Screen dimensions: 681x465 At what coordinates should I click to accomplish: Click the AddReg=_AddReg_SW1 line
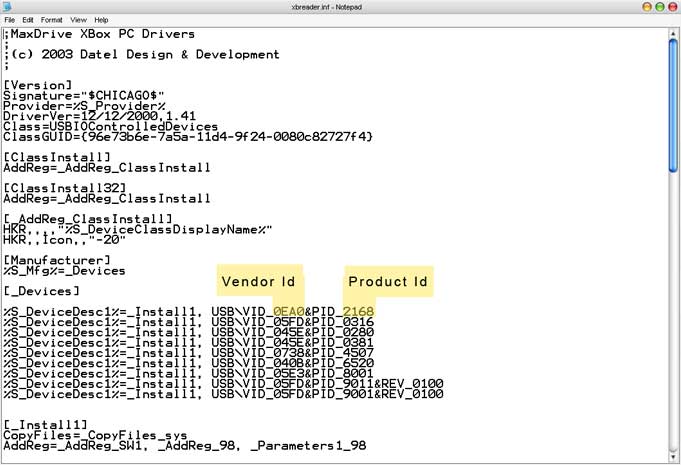pos(185,445)
